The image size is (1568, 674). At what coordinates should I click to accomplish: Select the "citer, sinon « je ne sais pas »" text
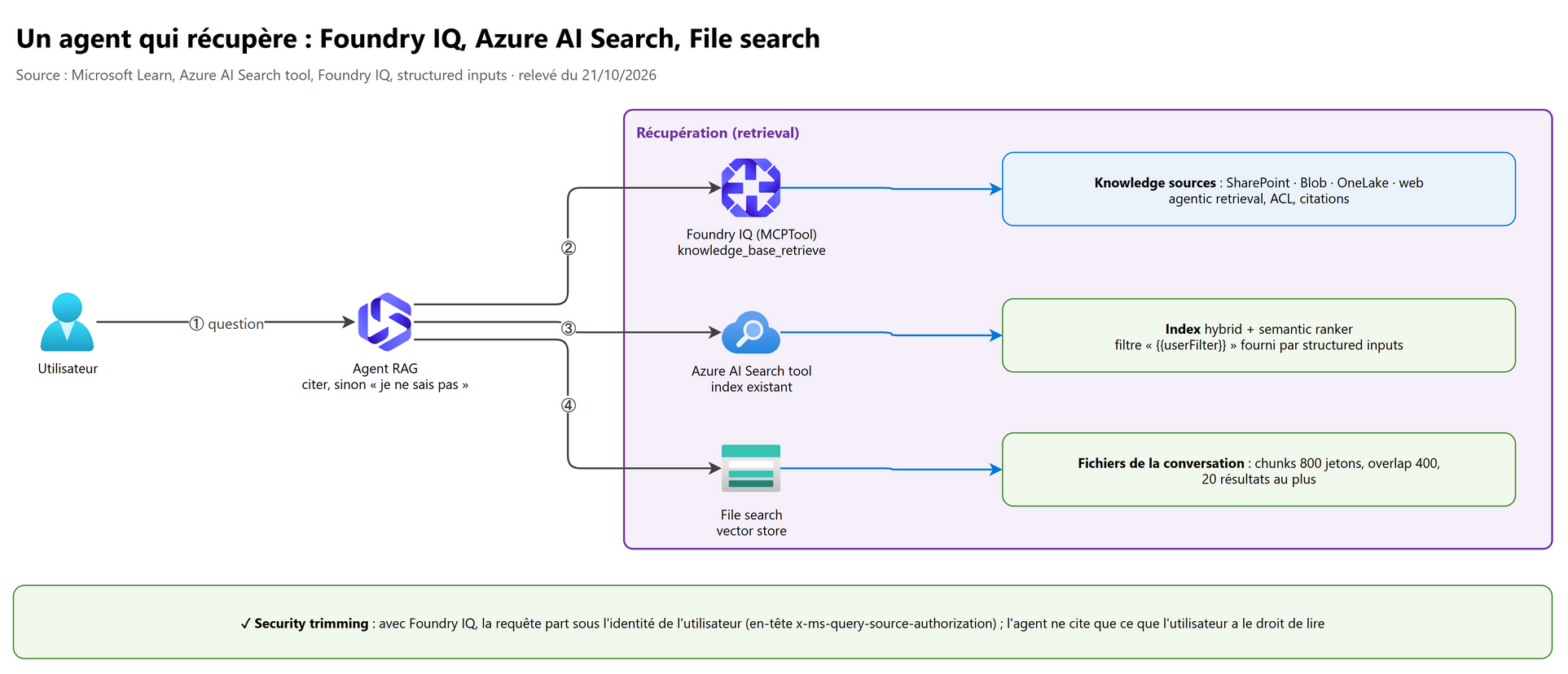click(x=385, y=384)
